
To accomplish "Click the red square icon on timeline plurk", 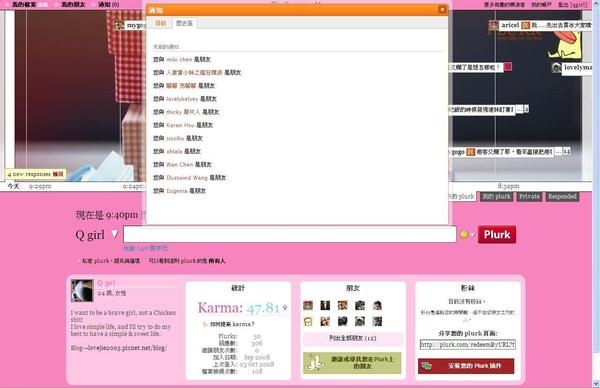I will [508, 67].
